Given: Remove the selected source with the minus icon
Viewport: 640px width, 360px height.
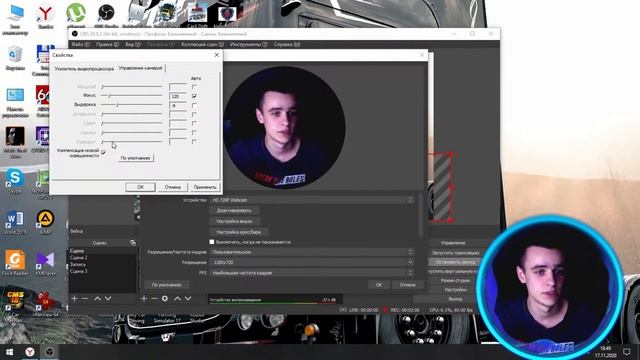Looking at the screenshot, I should coord(154,299).
